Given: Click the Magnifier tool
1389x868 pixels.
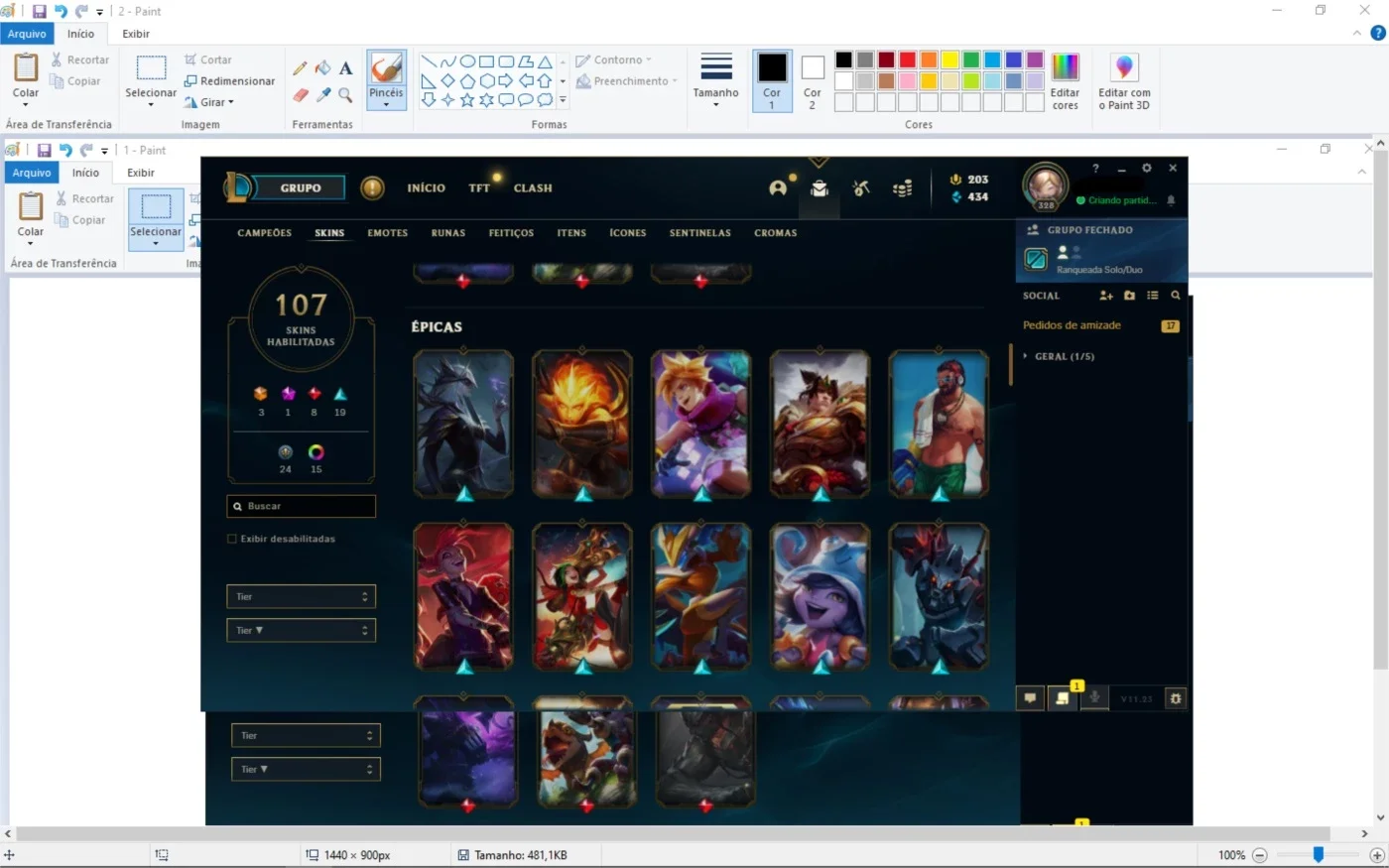Looking at the screenshot, I should pos(345,95).
